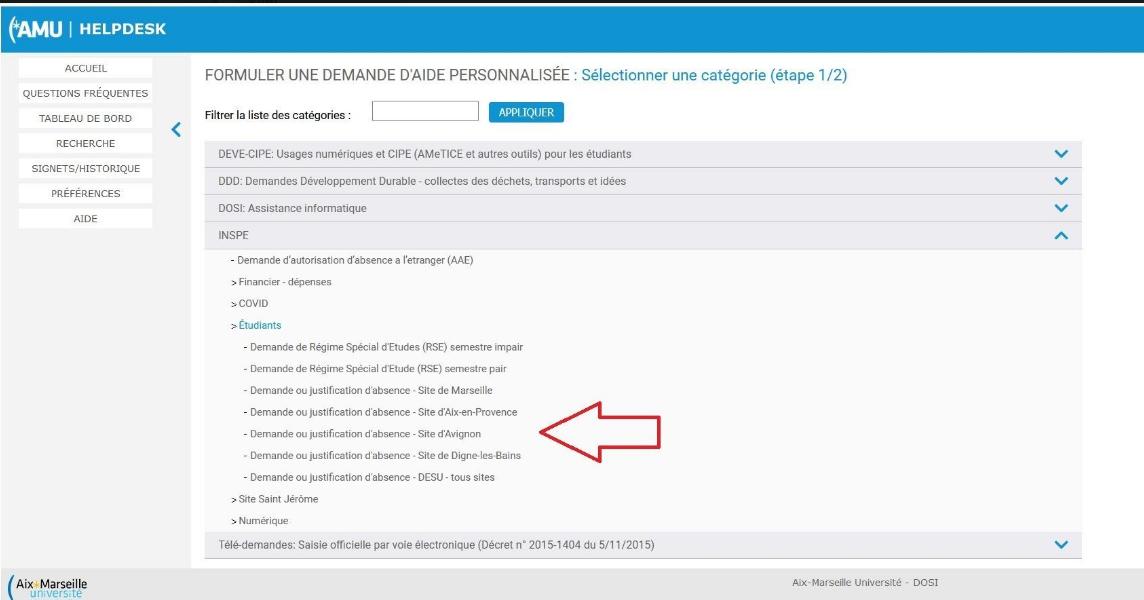The width and height of the screenshot is (1144, 600).
Task: Choose Demande RSE semestre impair
Action: [386, 347]
